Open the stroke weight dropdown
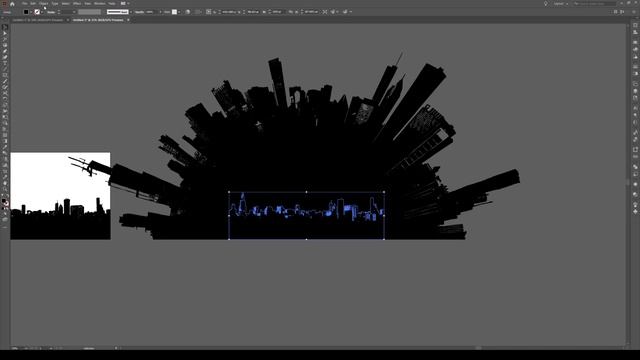Image resolution: width=640 pixels, height=360 pixels. coord(74,12)
